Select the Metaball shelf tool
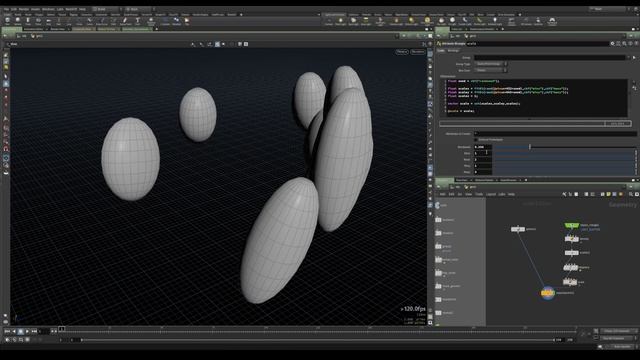Screen dimensions: 640x360 (176, 21)
